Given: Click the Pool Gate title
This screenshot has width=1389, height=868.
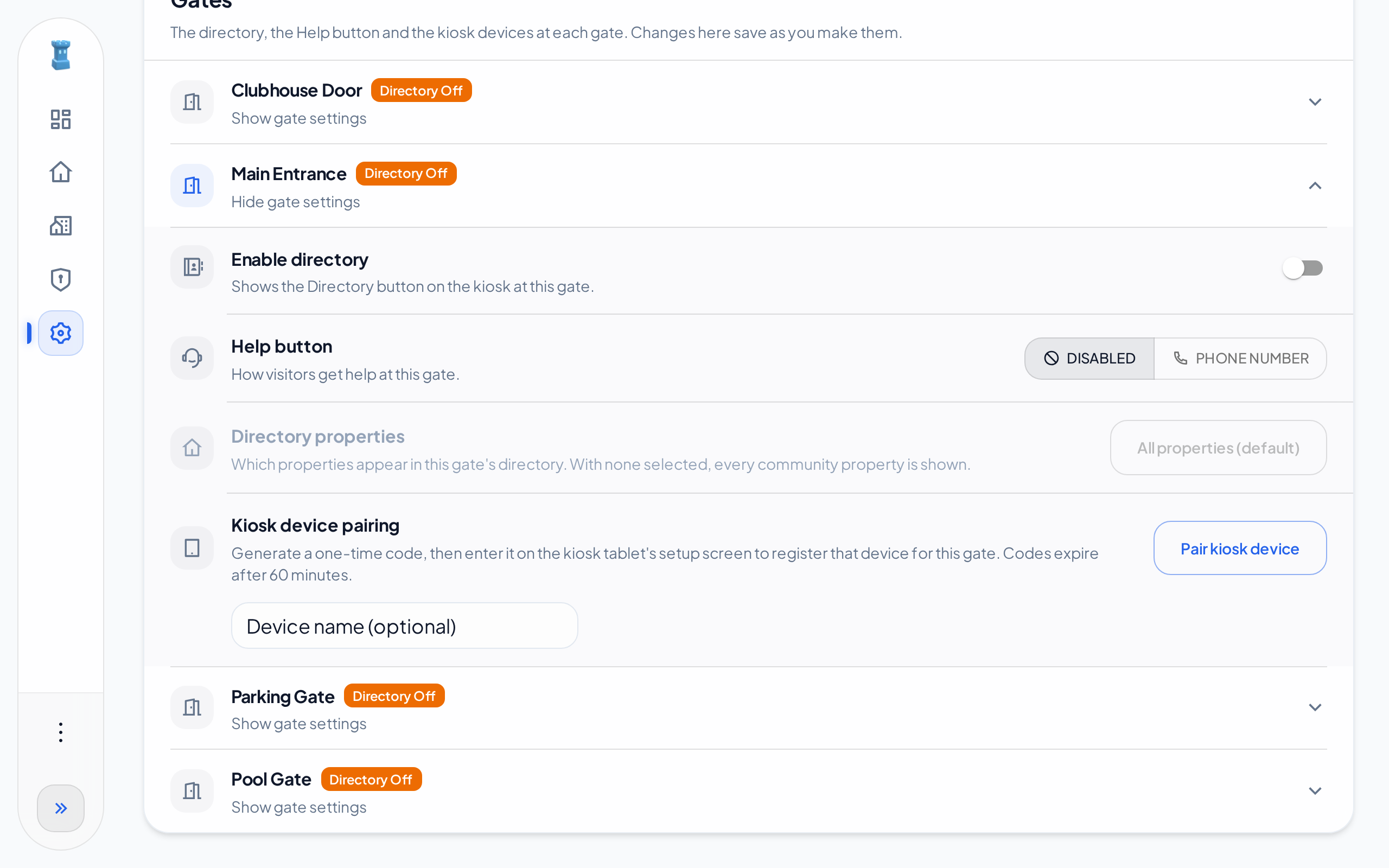Looking at the screenshot, I should pos(271,780).
